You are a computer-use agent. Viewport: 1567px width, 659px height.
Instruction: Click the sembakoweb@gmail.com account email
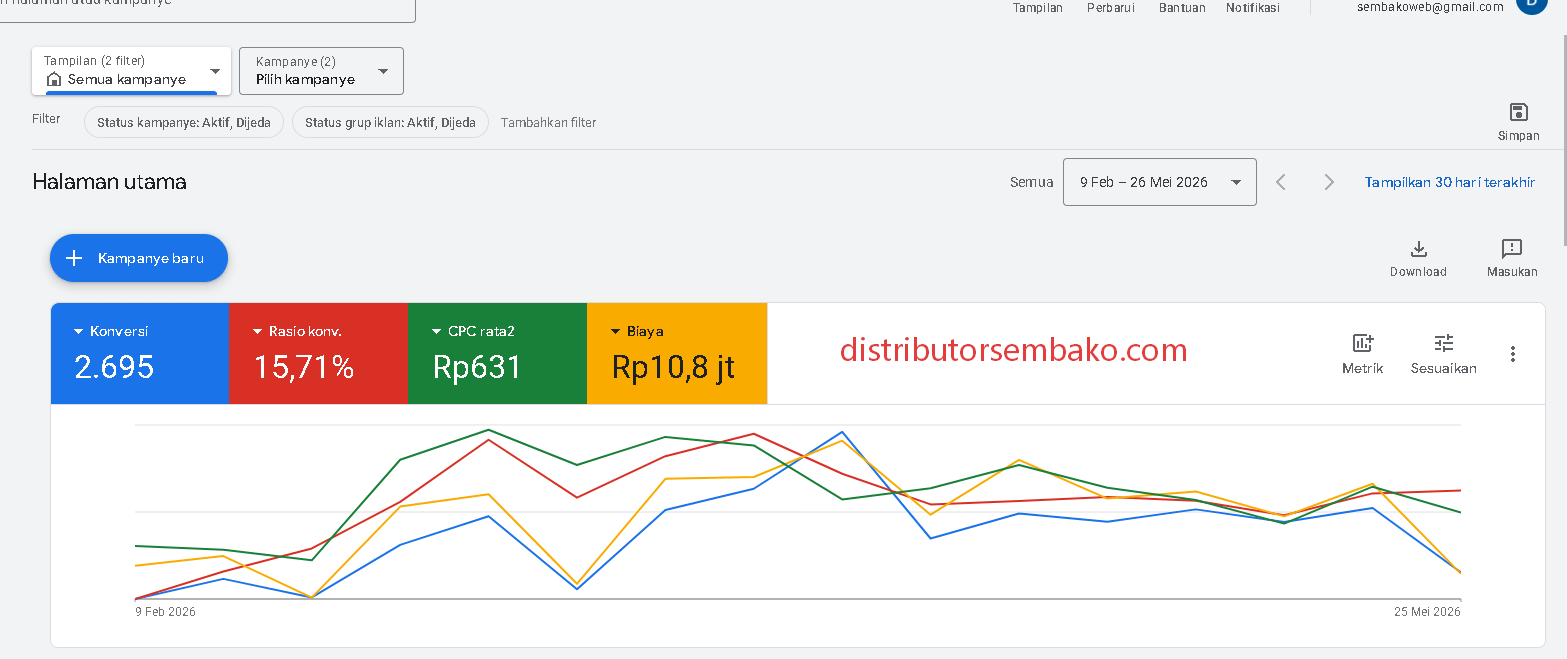tap(1430, 7)
